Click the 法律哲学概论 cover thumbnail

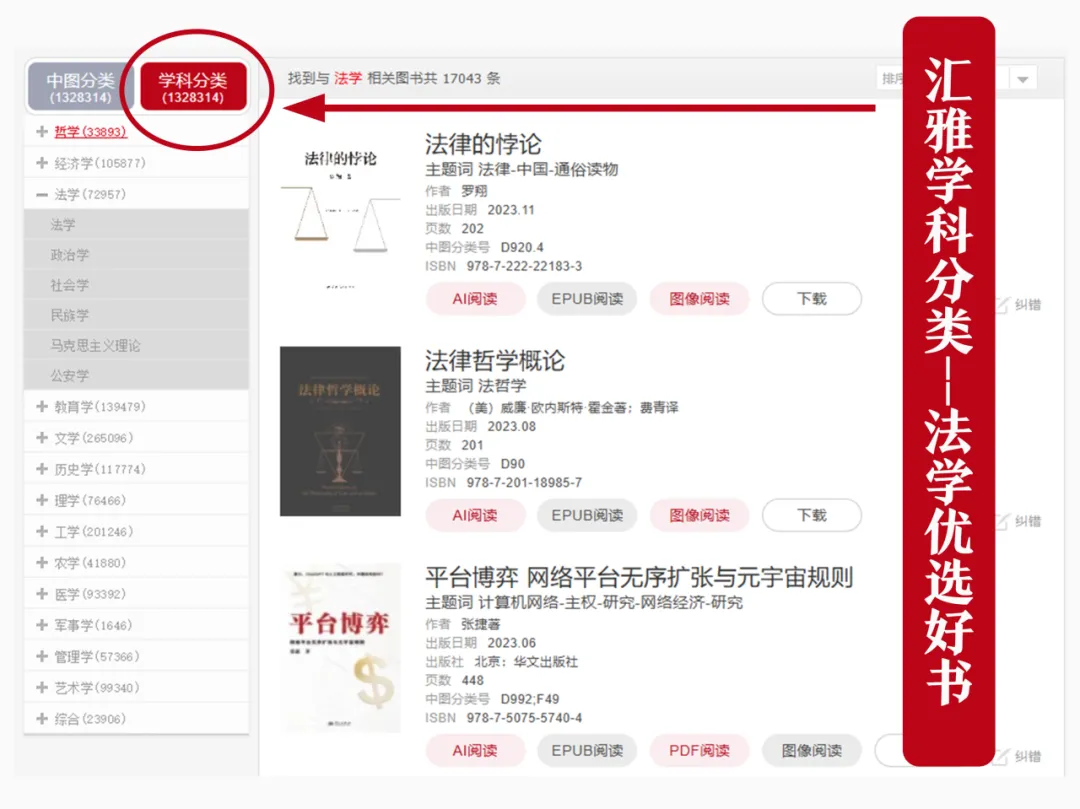[x=340, y=431]
